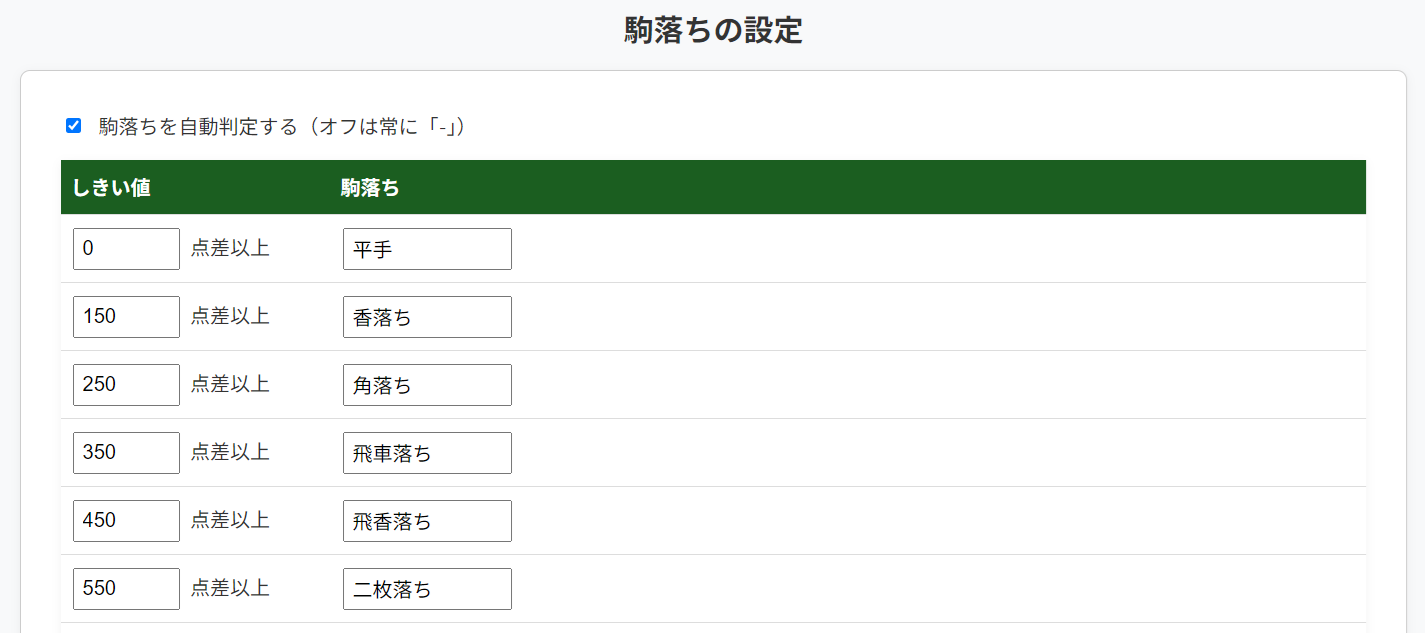Screen dimensions: 1425x633
Task: Toggle the 駒落ちを自動判定する checkbox
Action: [73, 126]
